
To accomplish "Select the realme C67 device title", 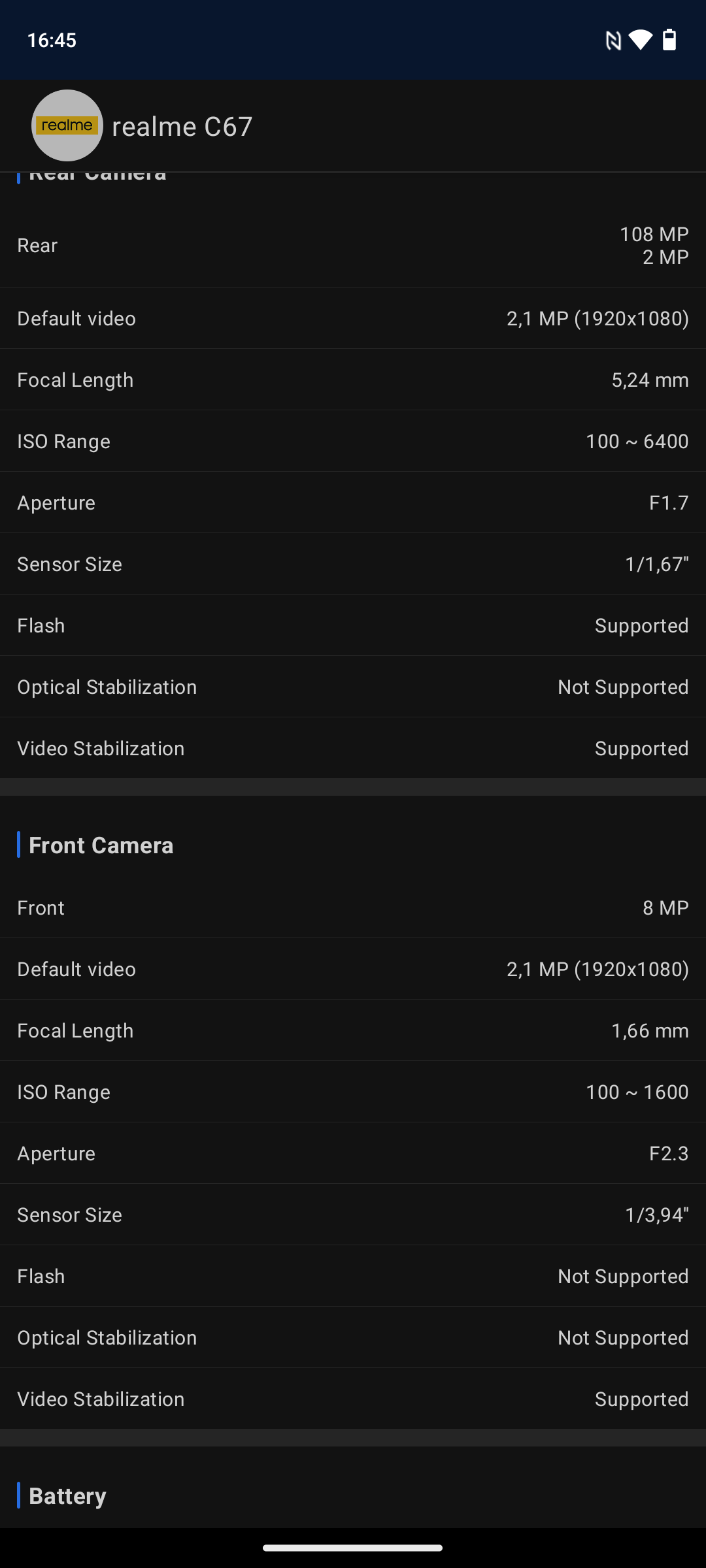I will pos(182,127).
